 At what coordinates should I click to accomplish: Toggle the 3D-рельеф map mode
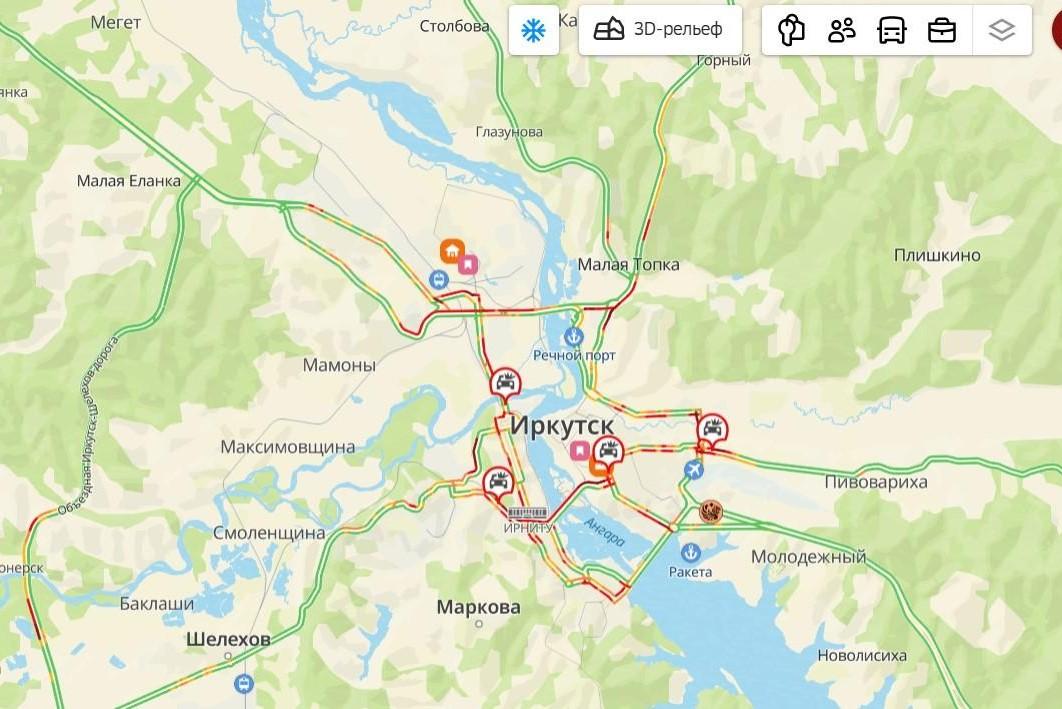[660, 30]
